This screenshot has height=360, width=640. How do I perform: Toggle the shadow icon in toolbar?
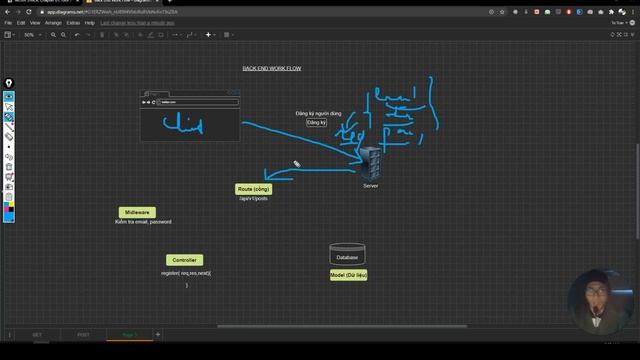click(x=161, y=35)
